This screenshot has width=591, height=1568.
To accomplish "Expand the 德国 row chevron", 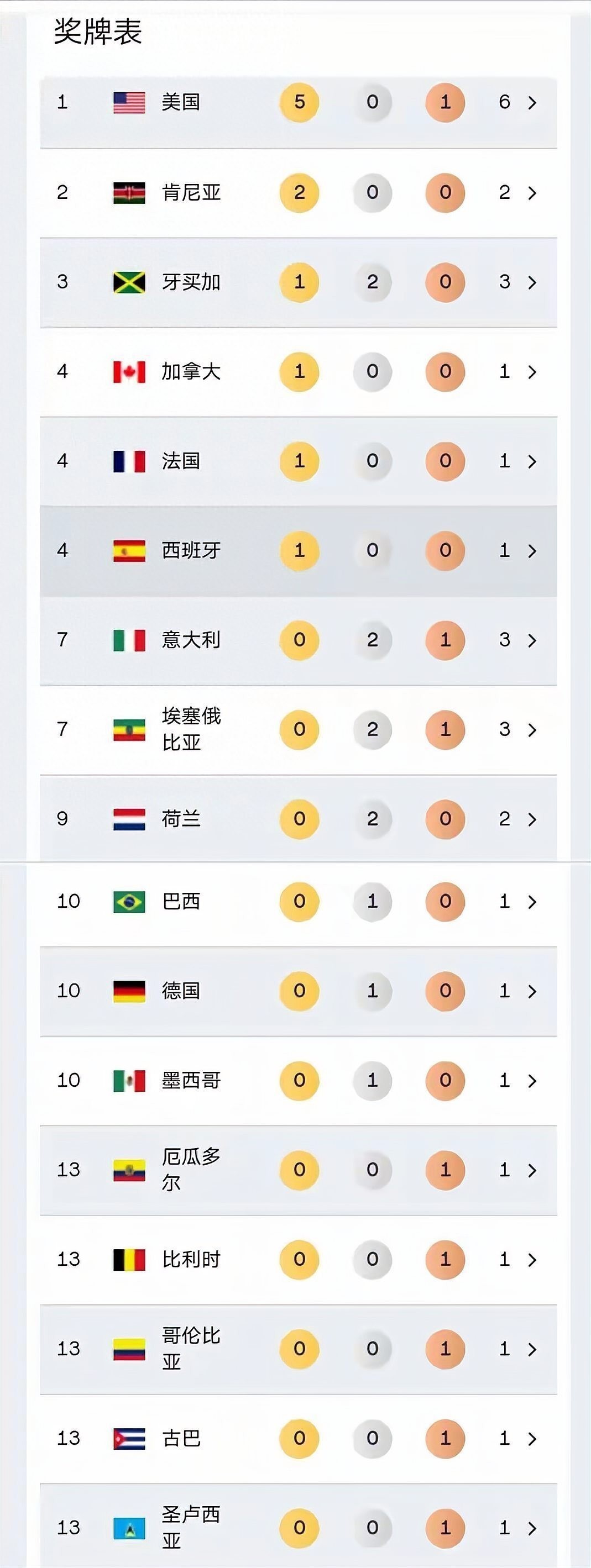I will (x=532, y=991).
